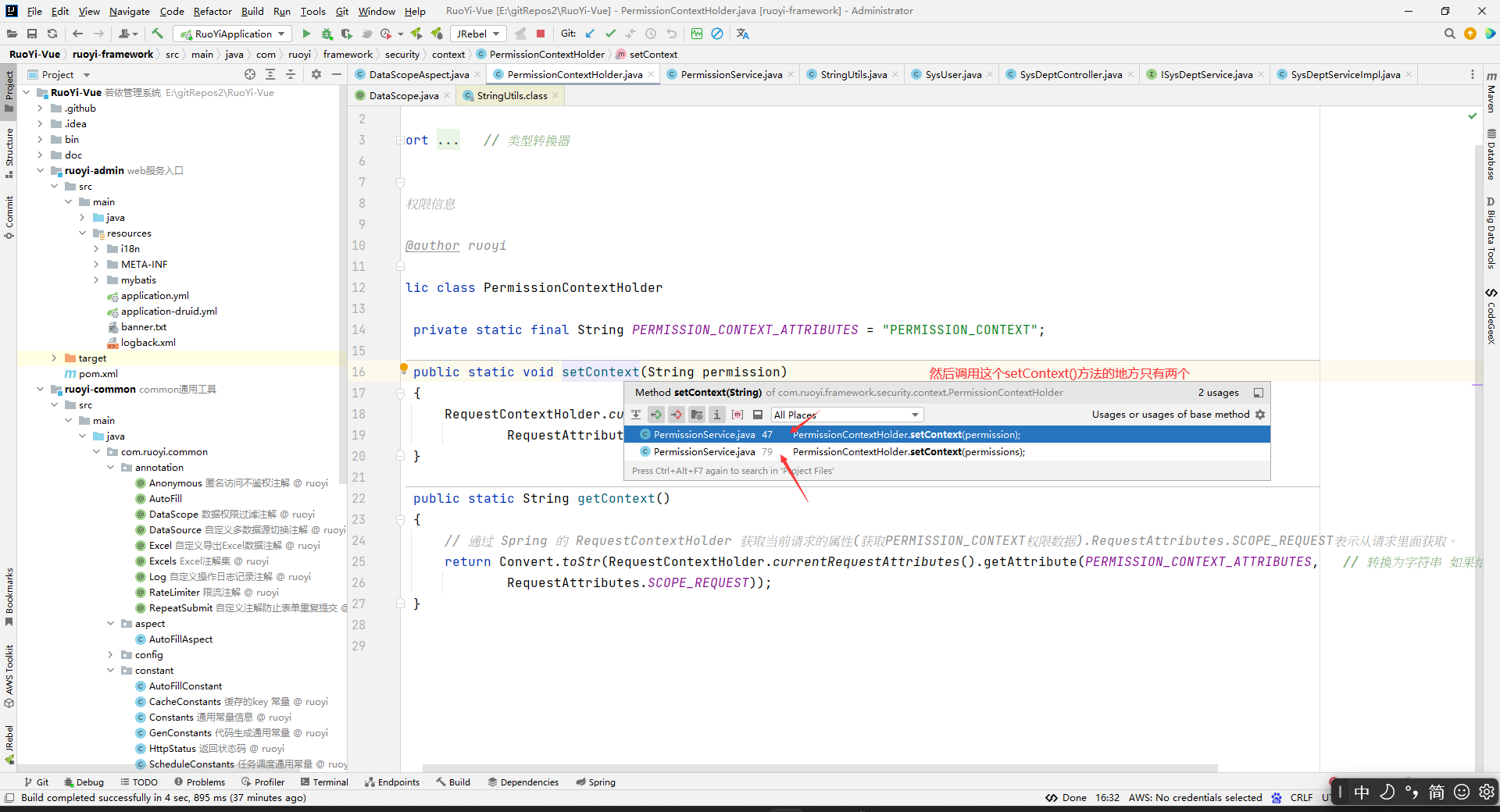Toggle group by directory in usages popup
Screen dimensions: 1500x812
(697, 415)
